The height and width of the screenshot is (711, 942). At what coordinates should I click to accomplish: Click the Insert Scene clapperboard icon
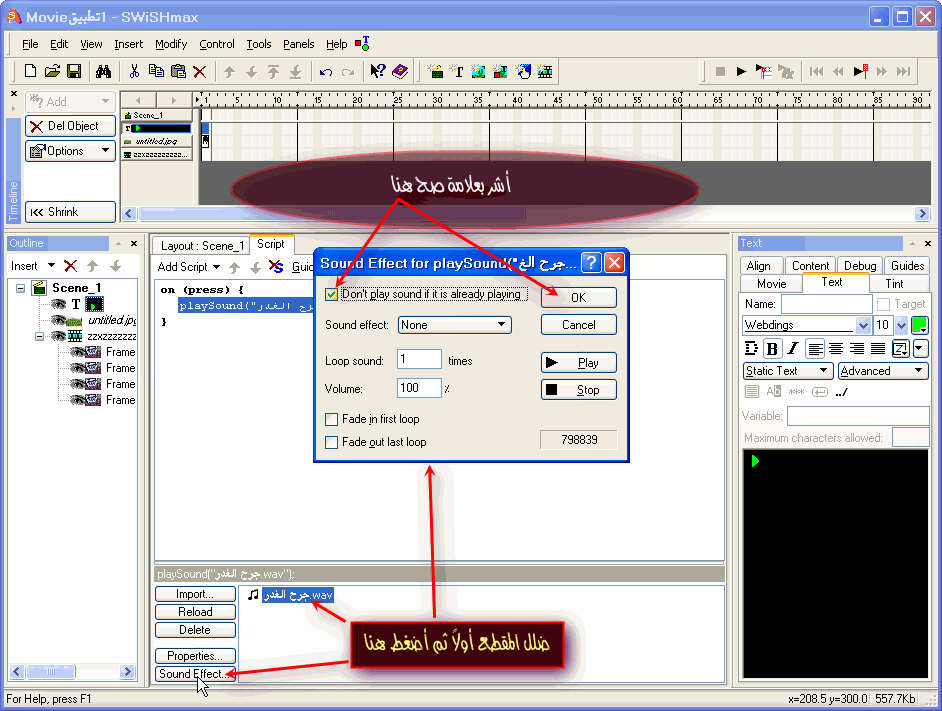435,72
